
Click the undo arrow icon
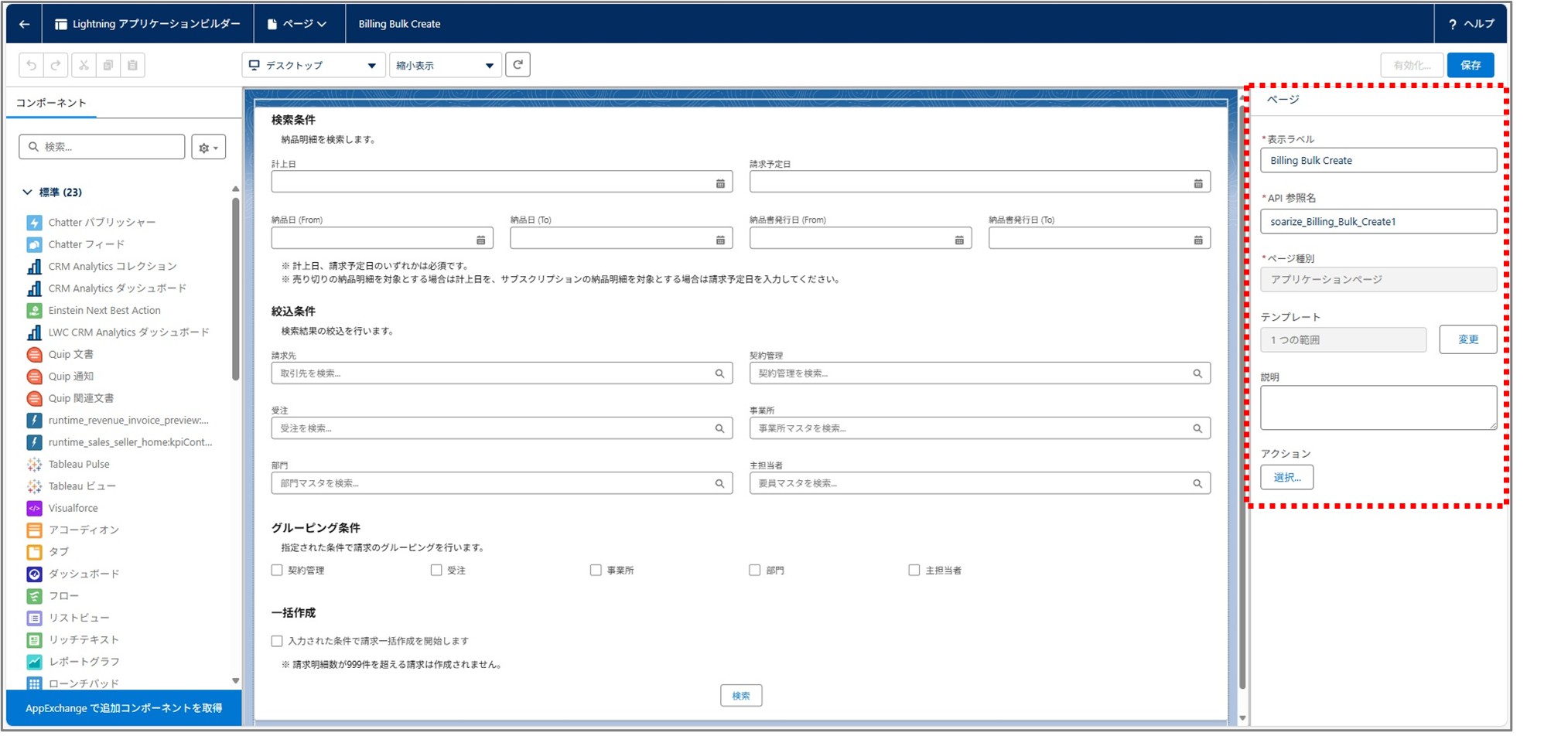(31, 66)
